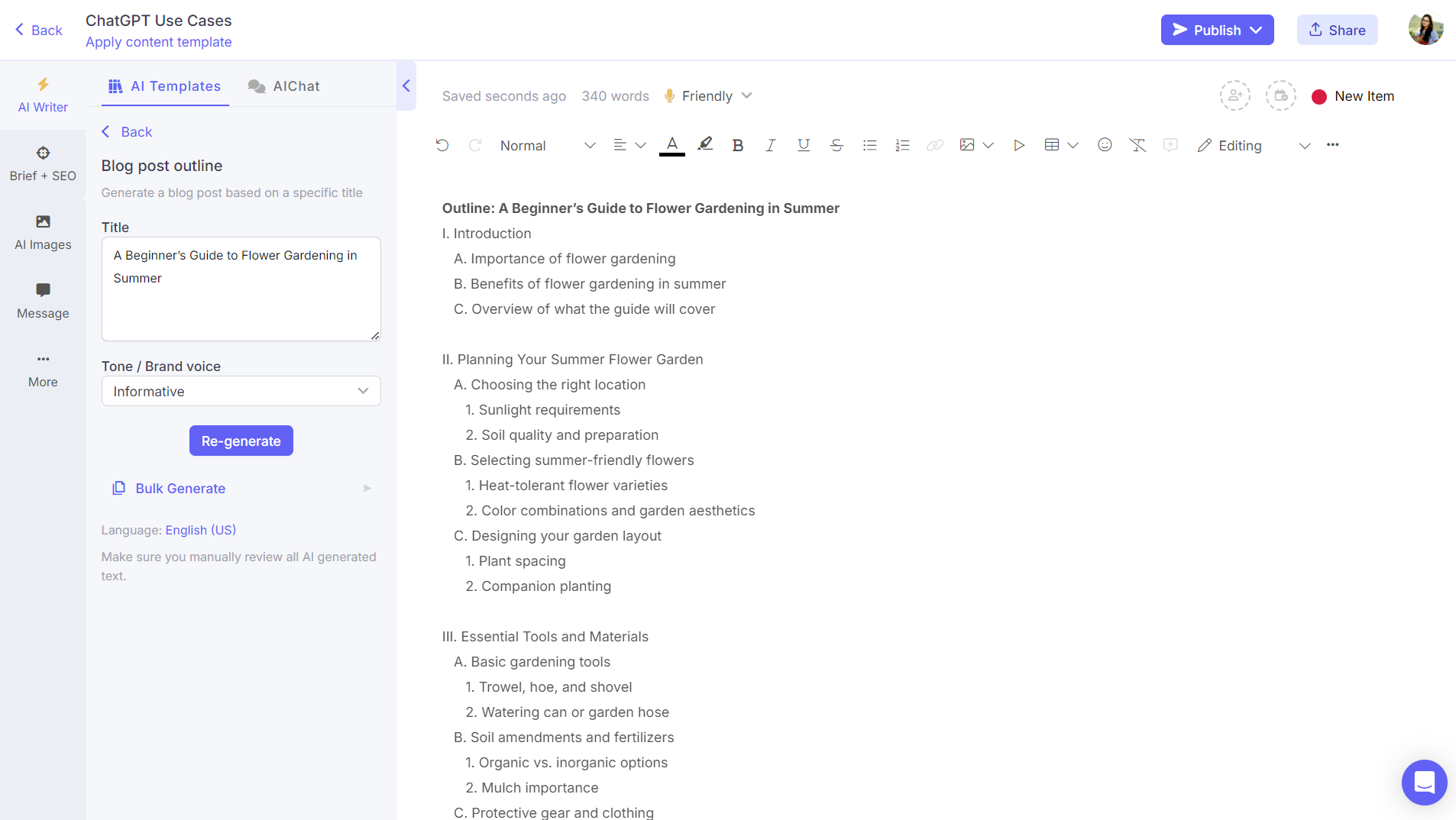Toggle bold formatting

pos(737,145)
